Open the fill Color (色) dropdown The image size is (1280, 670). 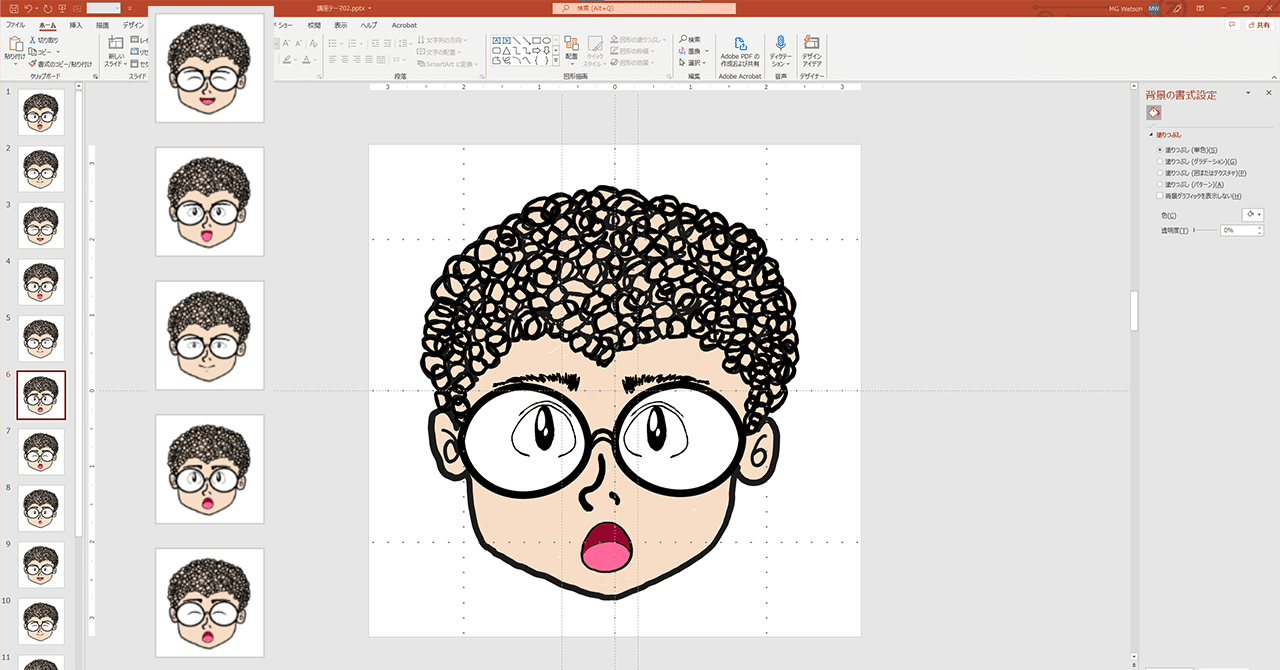tap(1252, 215)
